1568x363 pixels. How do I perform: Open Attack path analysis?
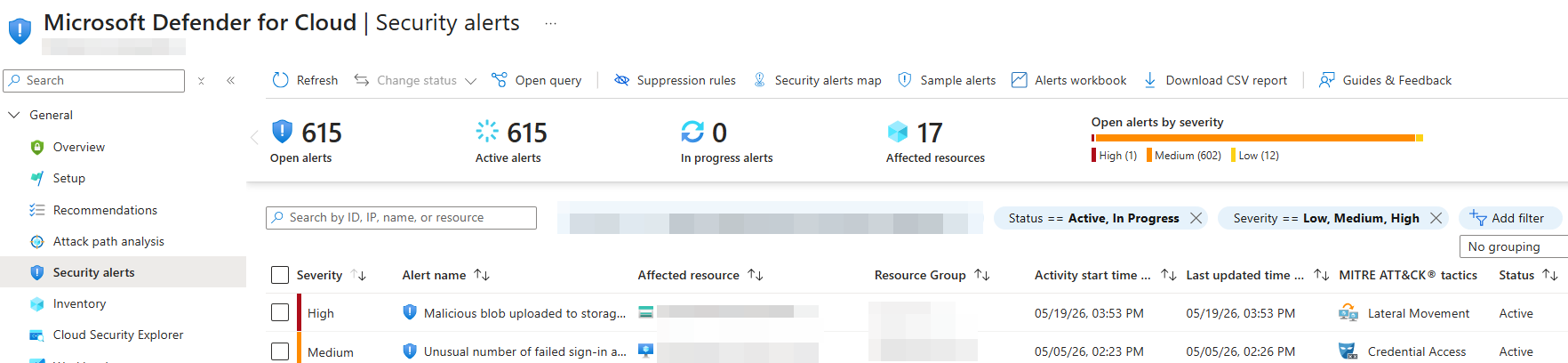[x=108, y=241]
